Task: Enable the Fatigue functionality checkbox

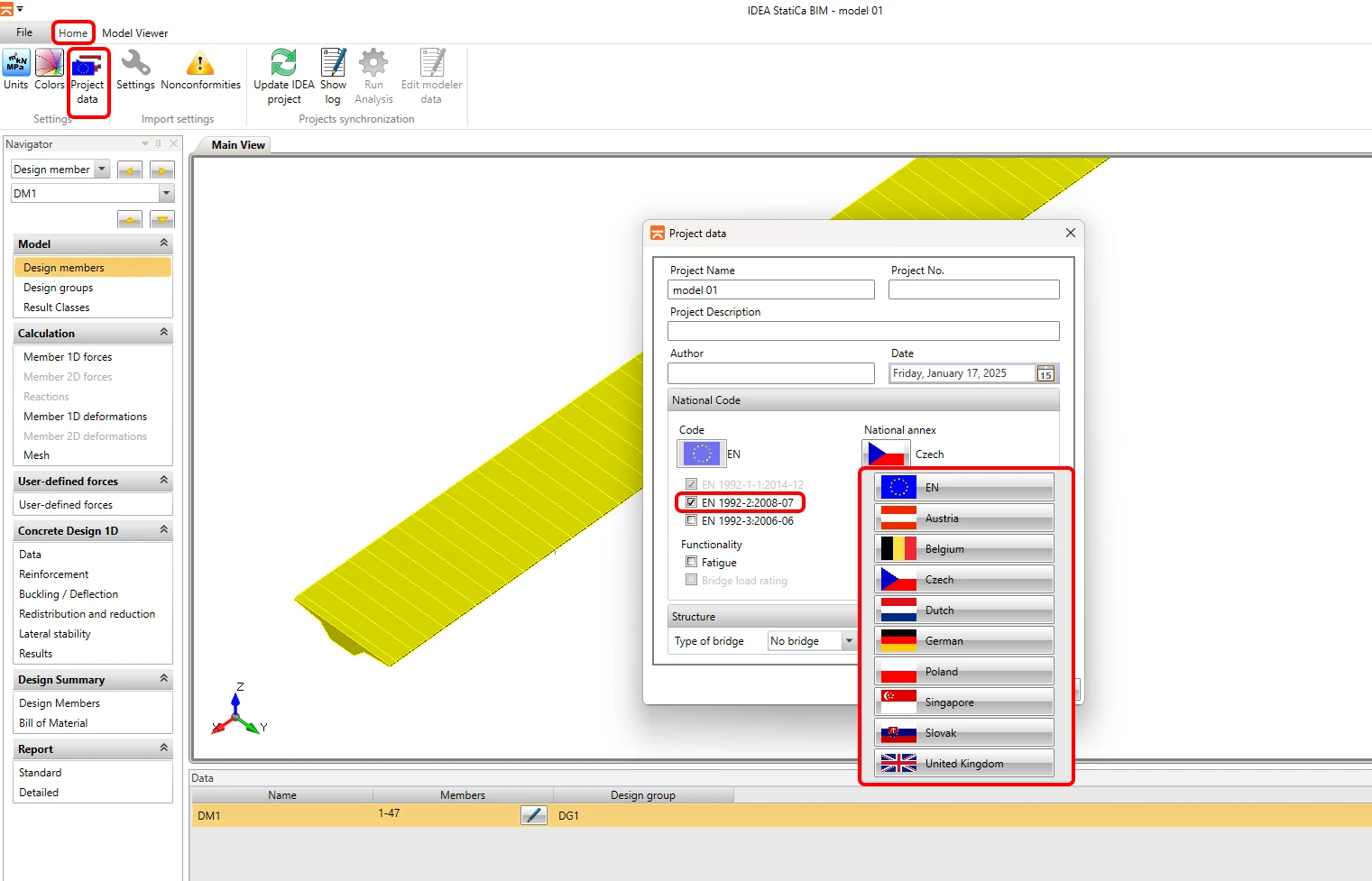Action: (x=691, y=562)
